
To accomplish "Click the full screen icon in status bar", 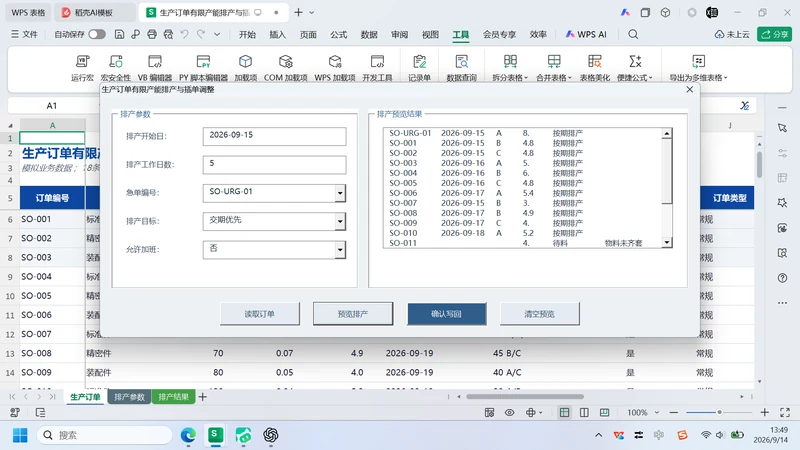I will 785,412.
